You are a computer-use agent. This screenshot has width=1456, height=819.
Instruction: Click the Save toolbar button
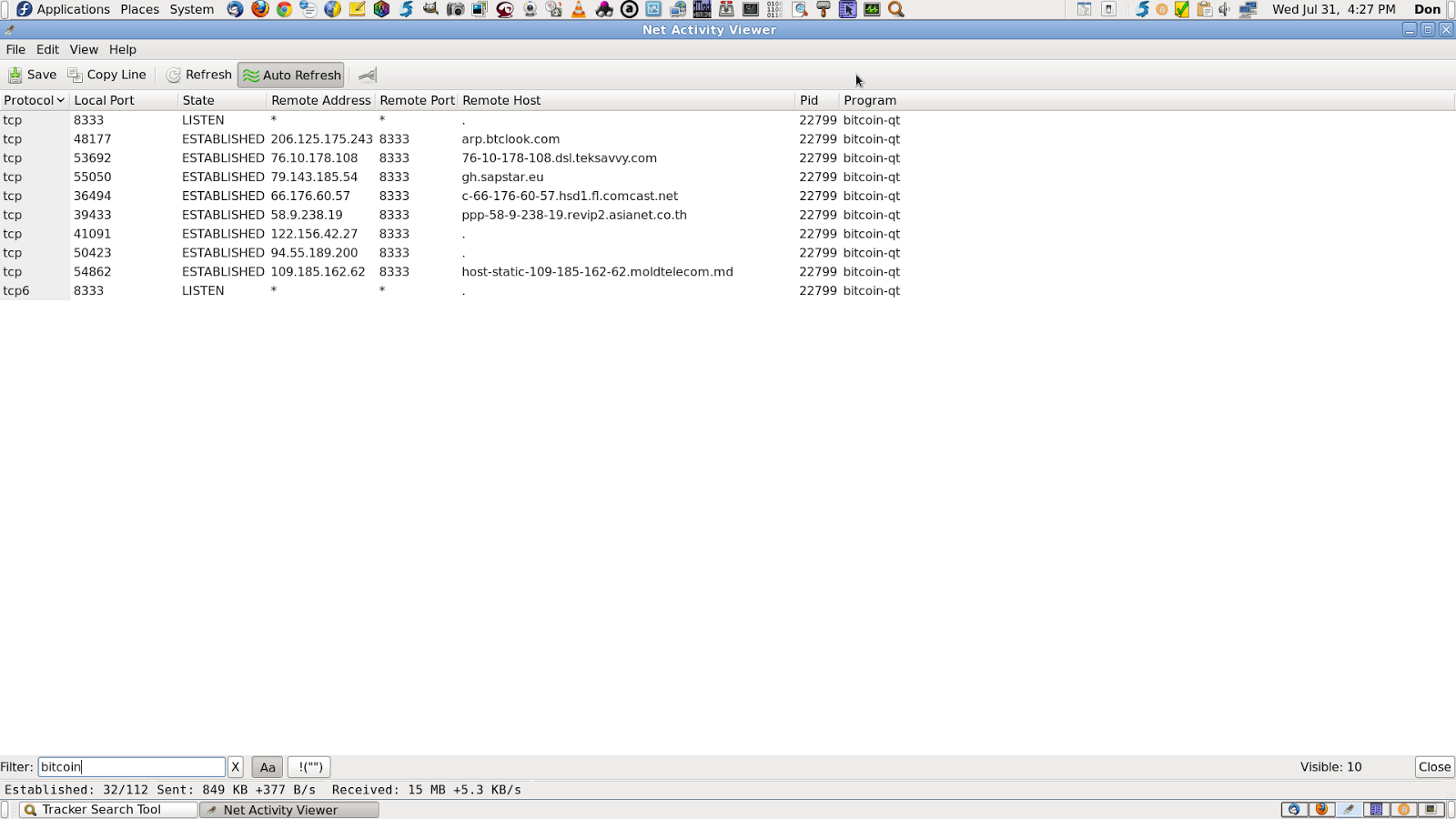click(x=33, y=75)
